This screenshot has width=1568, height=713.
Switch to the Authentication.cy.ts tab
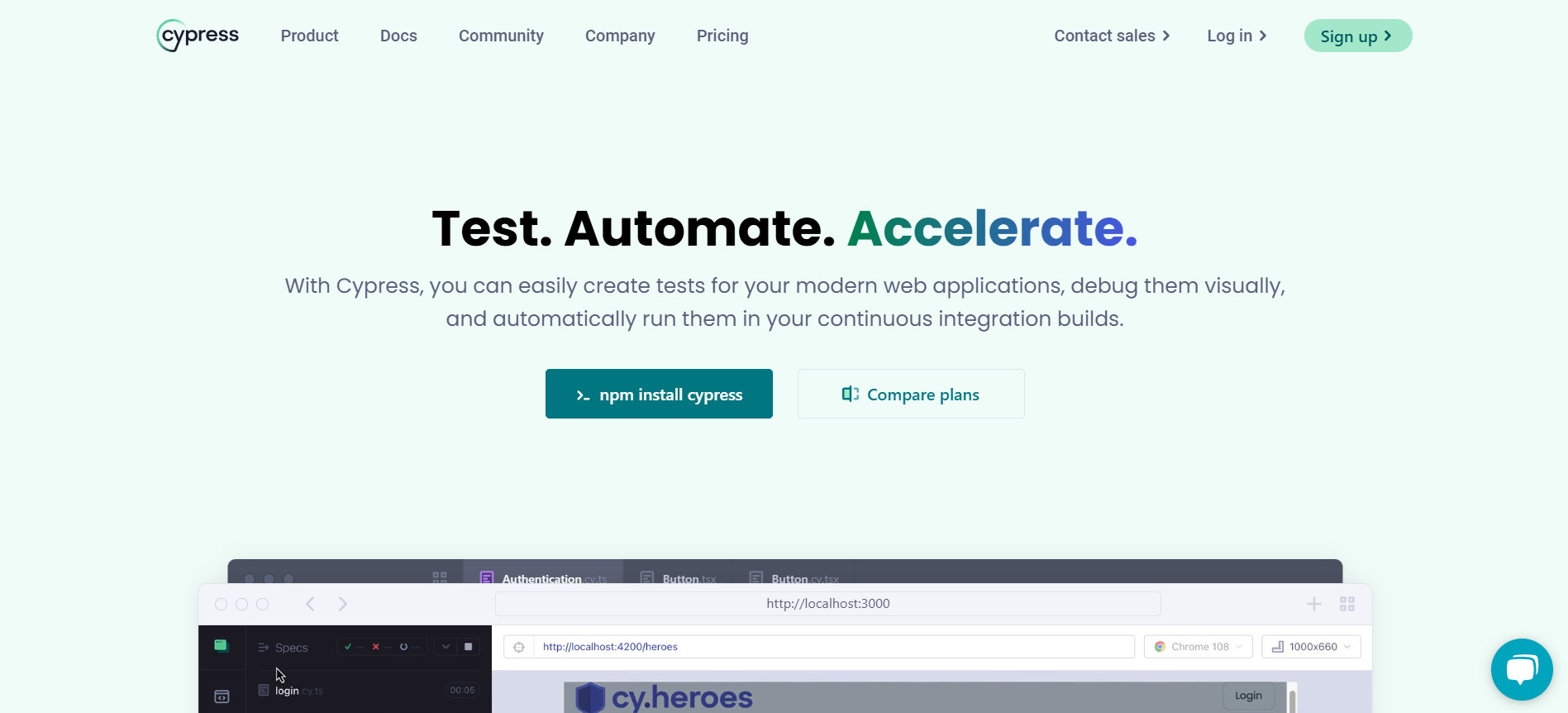[x=544, y=578]
